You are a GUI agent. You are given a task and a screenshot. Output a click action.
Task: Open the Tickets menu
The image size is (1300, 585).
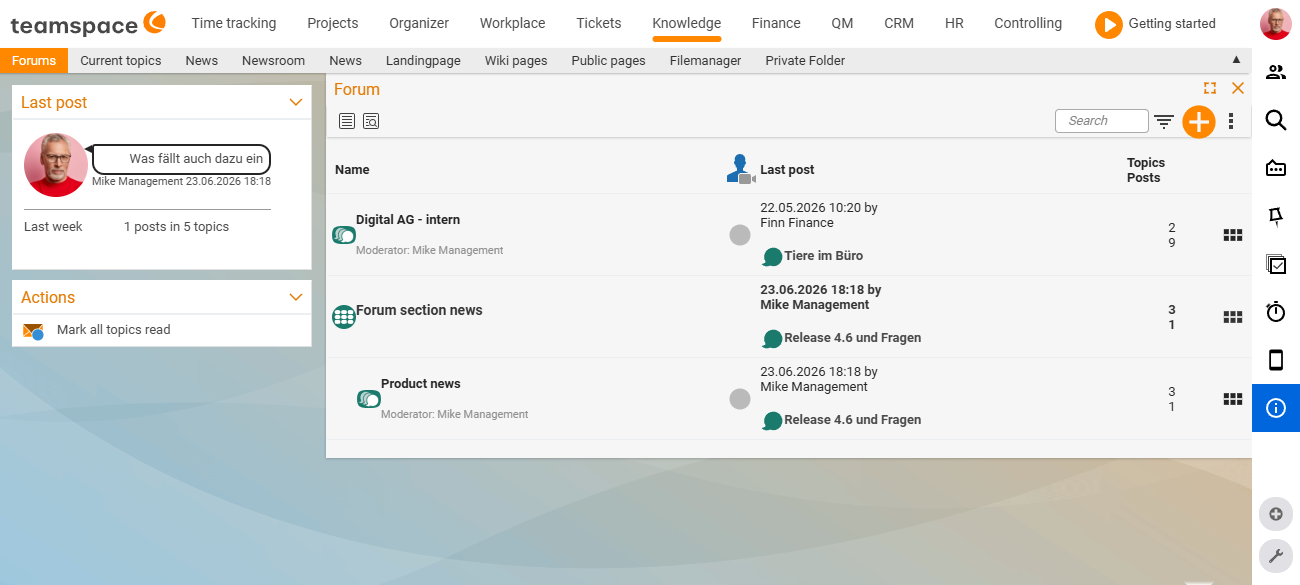(x=599, y=23)
